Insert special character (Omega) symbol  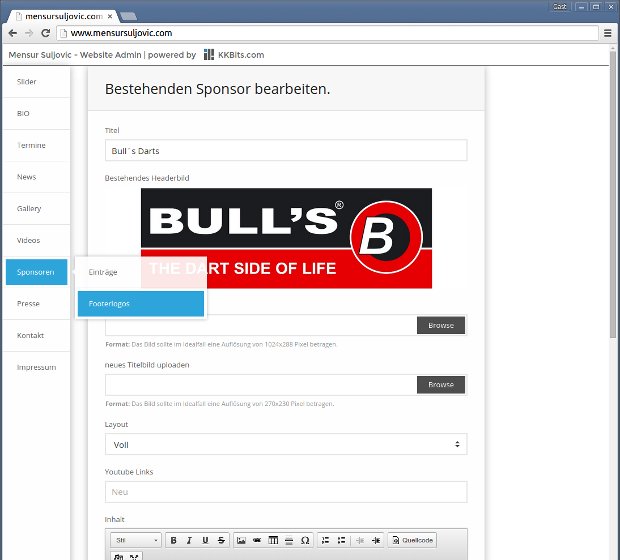pos(305,540)
